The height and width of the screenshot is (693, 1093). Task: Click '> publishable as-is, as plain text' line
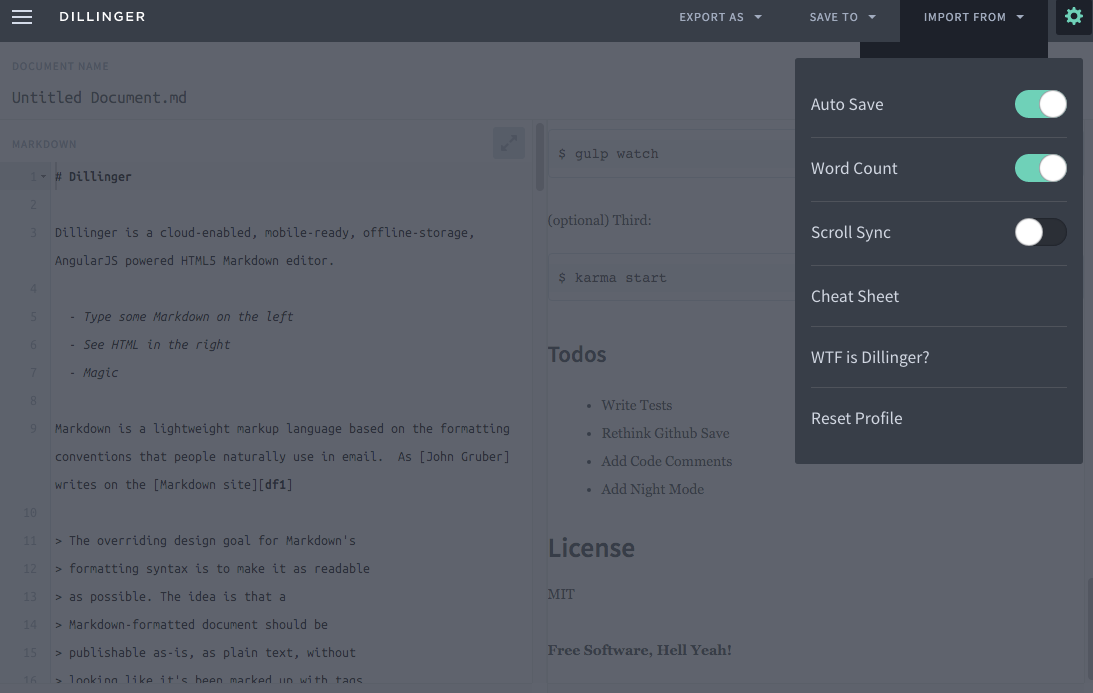pos(206,653)
